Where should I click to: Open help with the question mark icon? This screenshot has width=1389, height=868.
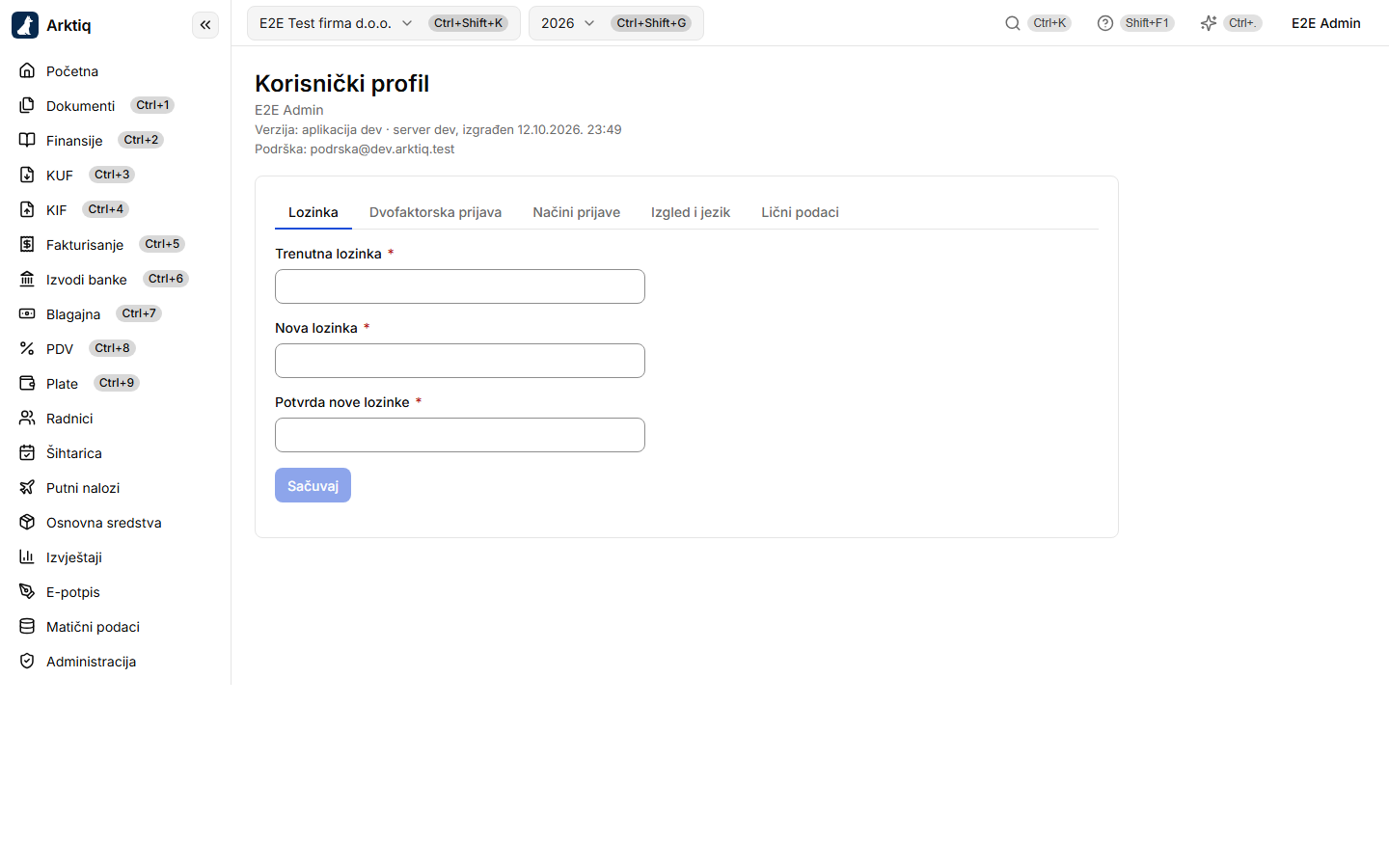(x=1105, y=23)
